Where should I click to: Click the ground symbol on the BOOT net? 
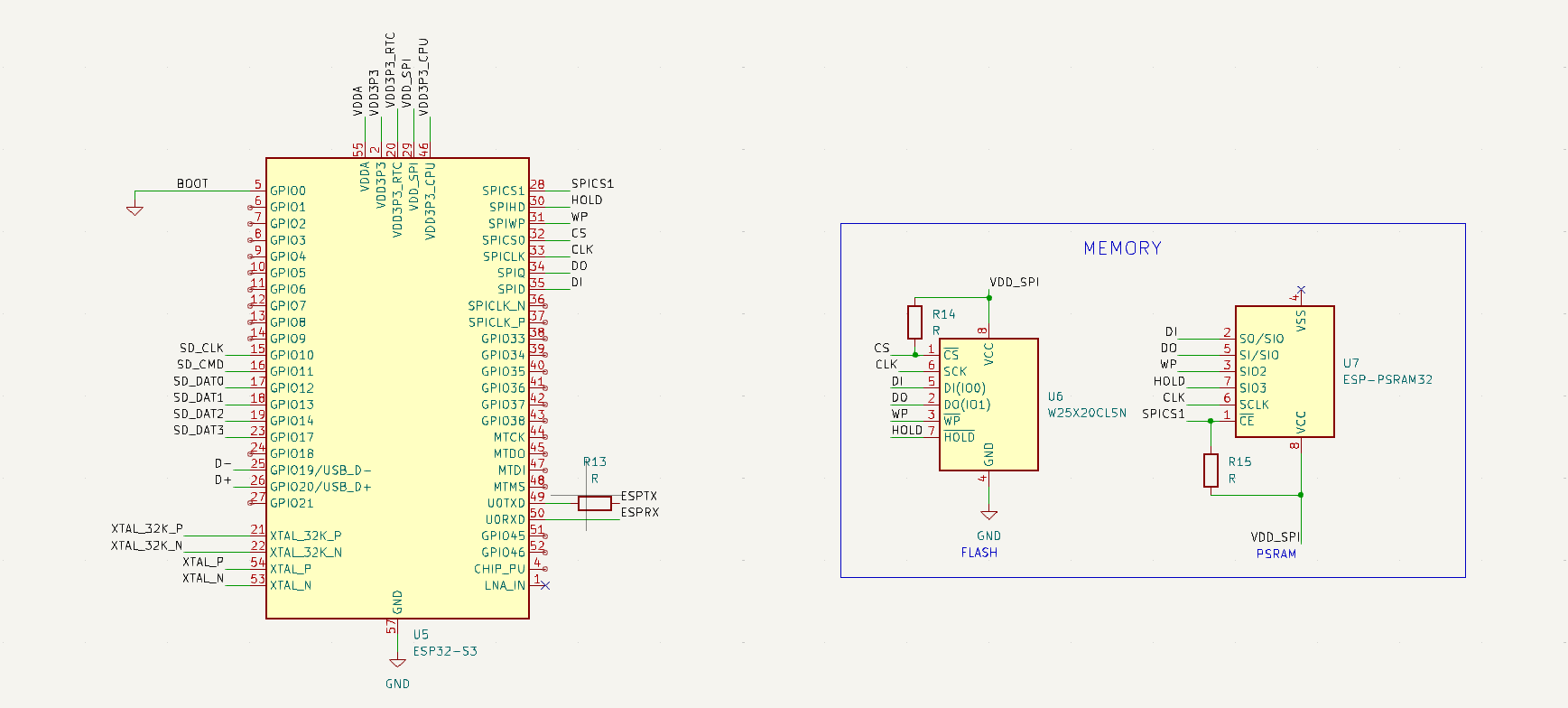(x=135, y=211)
